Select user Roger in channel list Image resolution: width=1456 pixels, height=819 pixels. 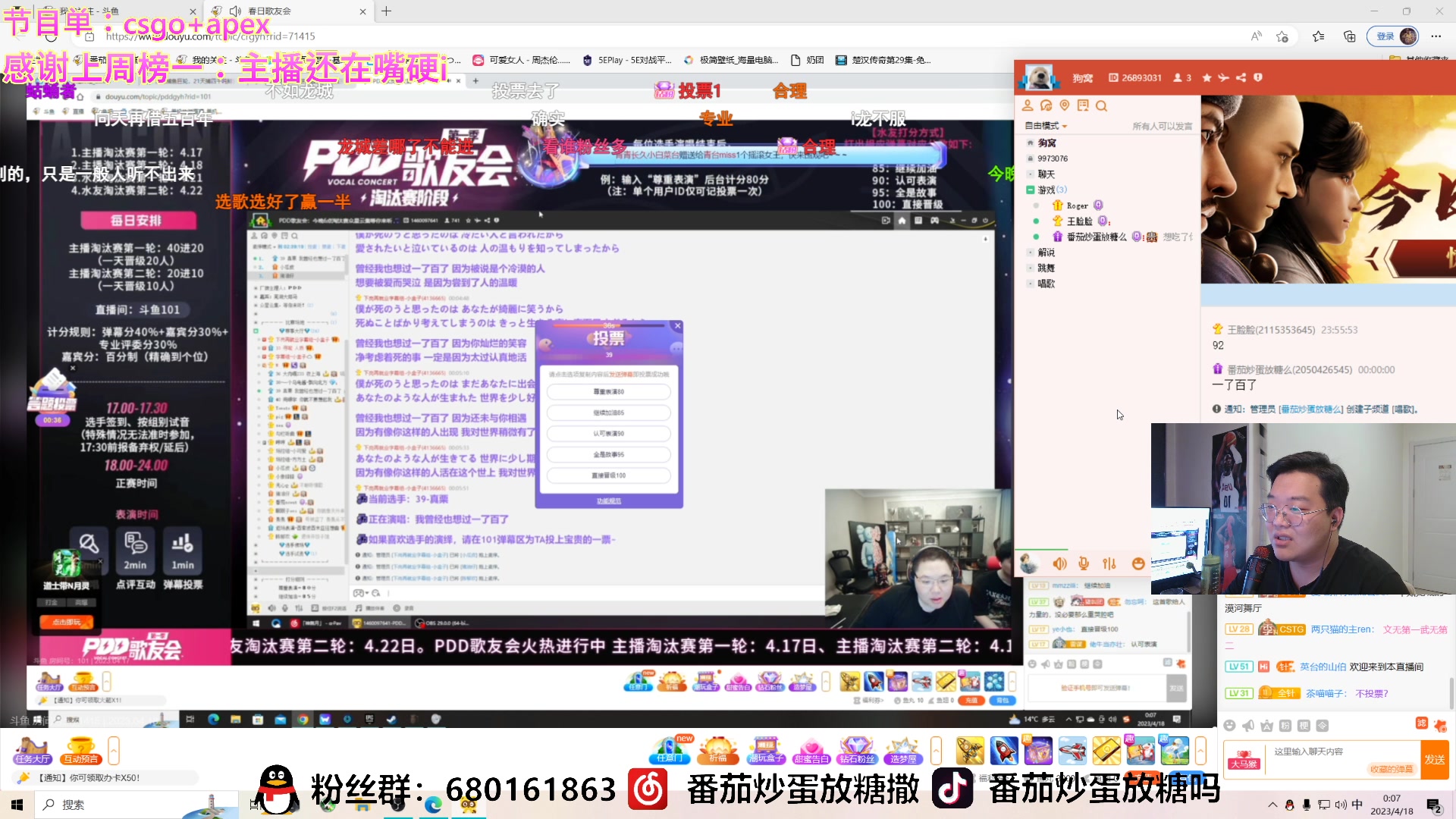point(1077,206)
